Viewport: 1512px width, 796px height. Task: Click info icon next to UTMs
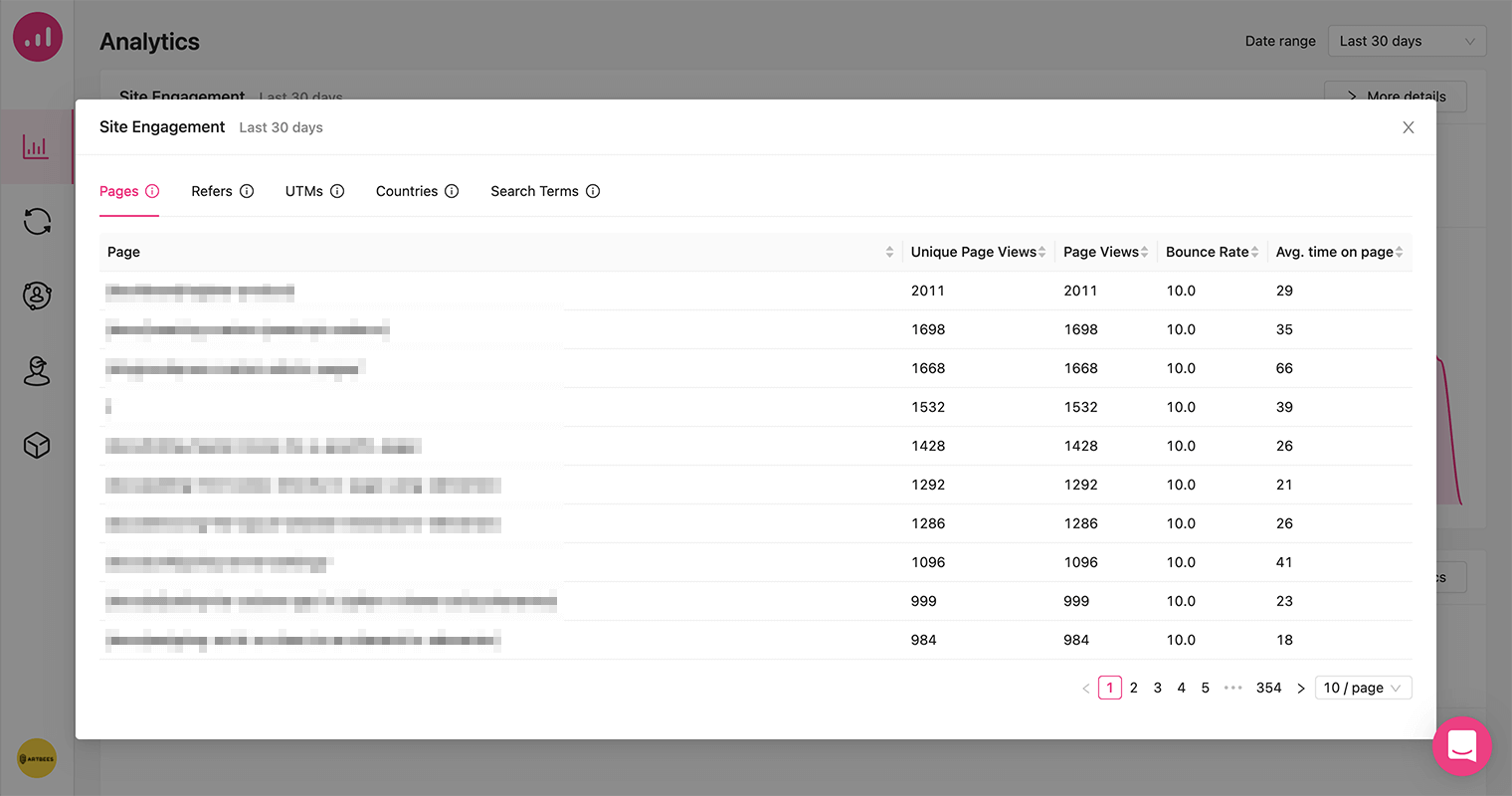337,191
